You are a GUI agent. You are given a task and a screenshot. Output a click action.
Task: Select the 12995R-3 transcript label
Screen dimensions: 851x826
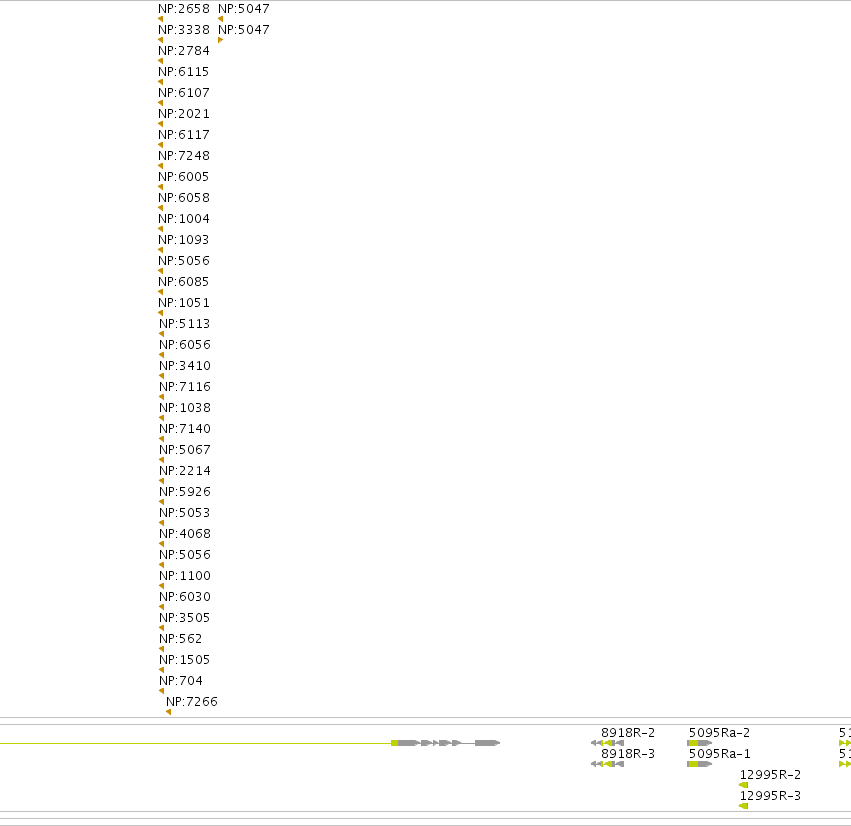pyautogui.click(x=770, y=796)
